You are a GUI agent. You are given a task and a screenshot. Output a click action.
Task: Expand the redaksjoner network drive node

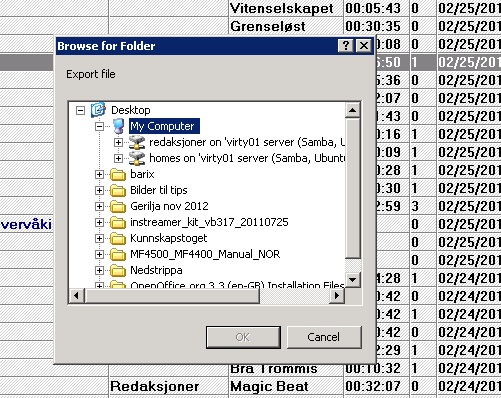pos(118,142)
